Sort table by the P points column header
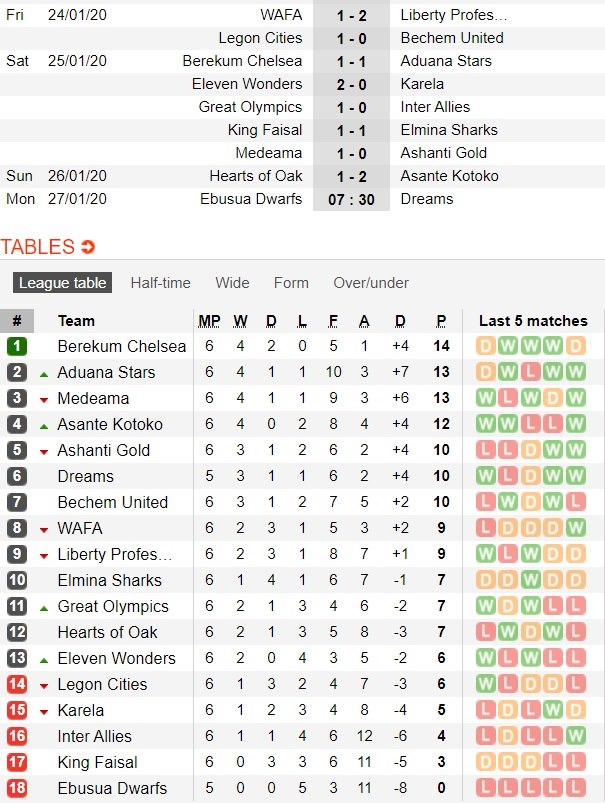This screenshot has width=605, height=803. pyautogui.click(x=441, y=321)
